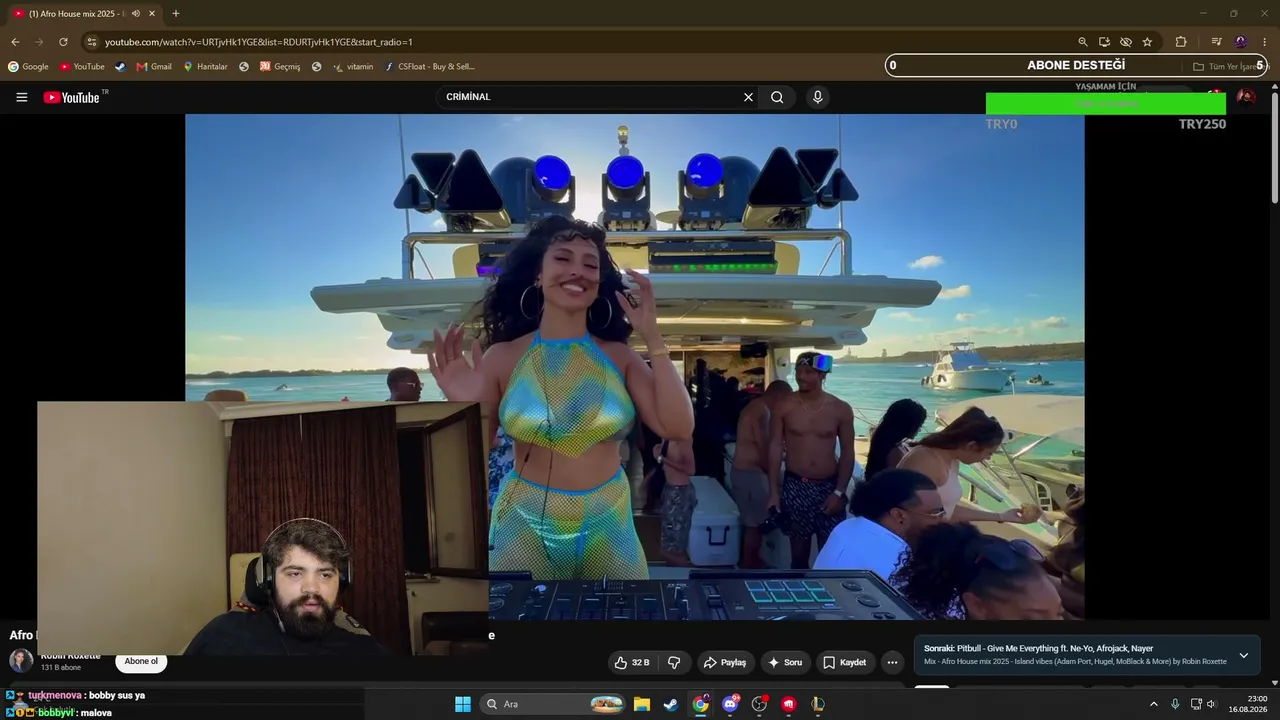Open site information icon in address bar

[92, 42]
